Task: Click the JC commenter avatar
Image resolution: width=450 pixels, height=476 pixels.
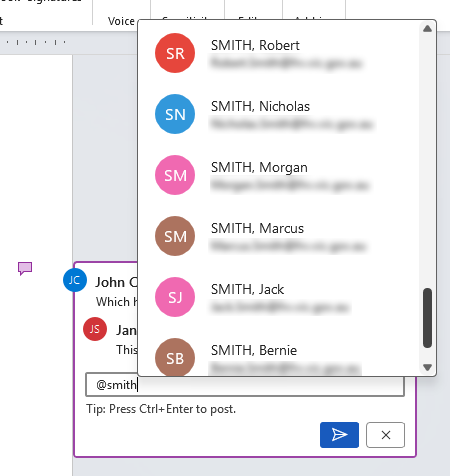Action: (75, 280)
